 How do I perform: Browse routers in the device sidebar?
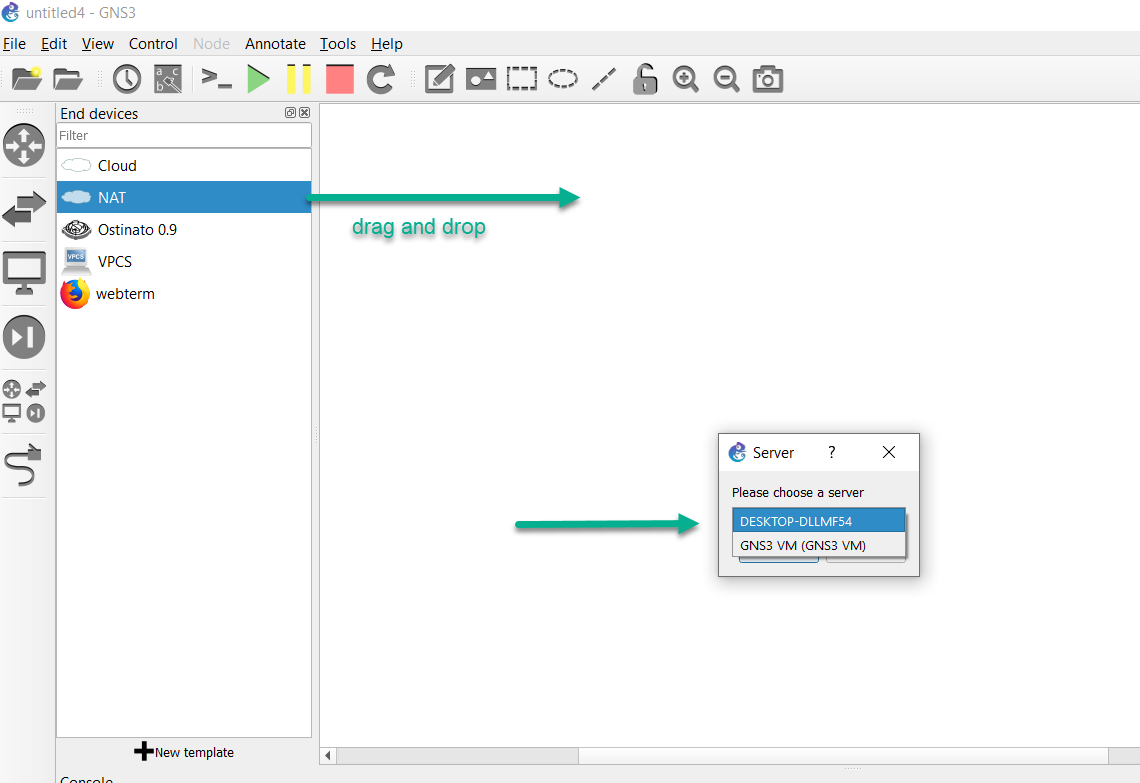click(x=24, y=145)
